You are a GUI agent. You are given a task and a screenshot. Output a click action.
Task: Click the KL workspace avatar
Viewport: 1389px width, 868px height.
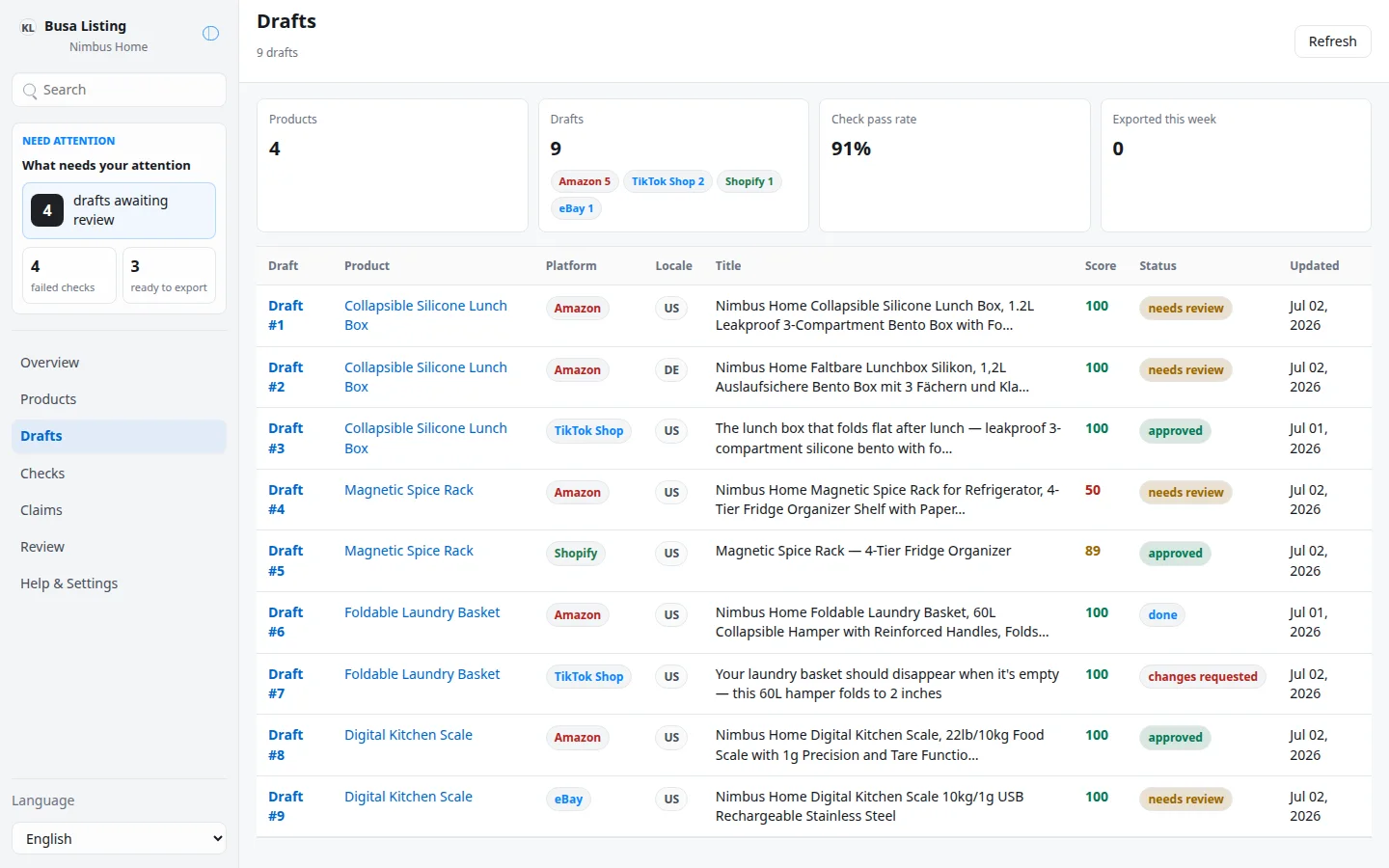coord(28,28)
